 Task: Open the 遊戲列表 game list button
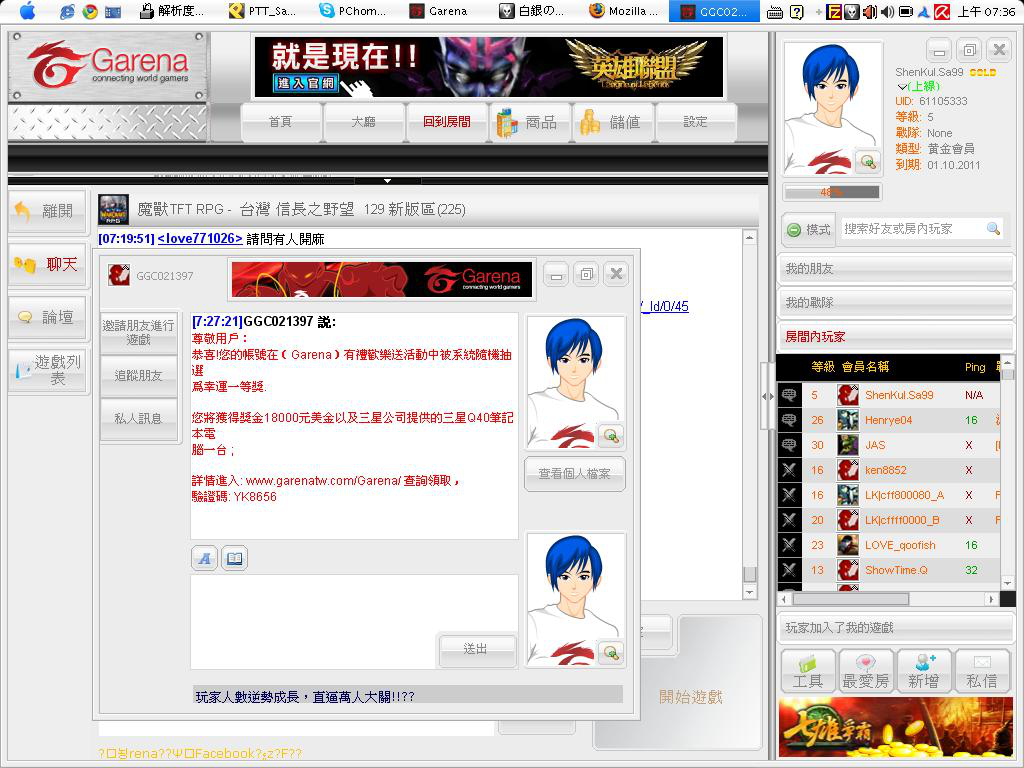point(47,370)
